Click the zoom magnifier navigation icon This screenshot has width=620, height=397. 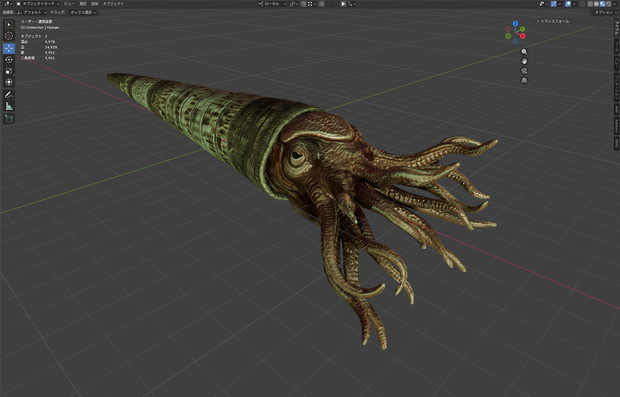(524, 52)
